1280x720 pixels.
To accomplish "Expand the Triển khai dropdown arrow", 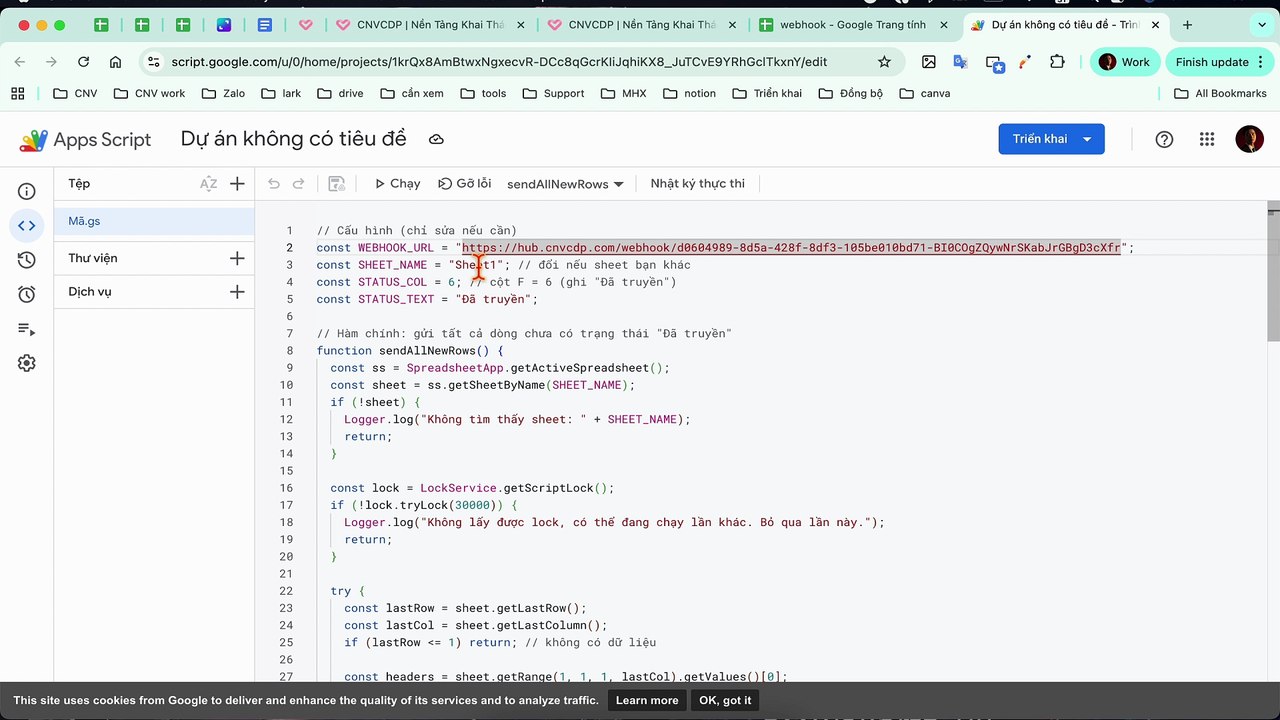I will pyautogui.click(x=1087, y=139).
